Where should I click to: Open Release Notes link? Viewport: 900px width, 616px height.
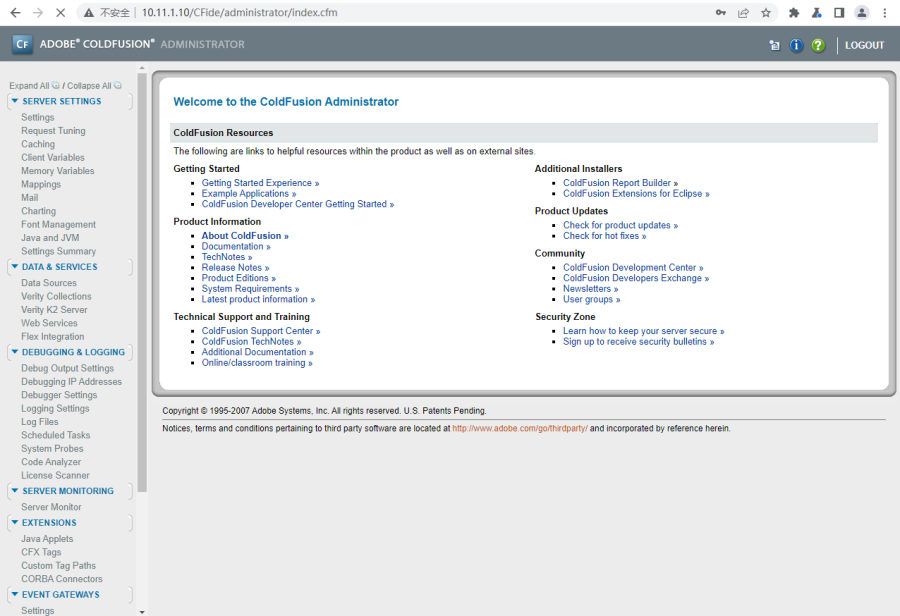(235, 268)
